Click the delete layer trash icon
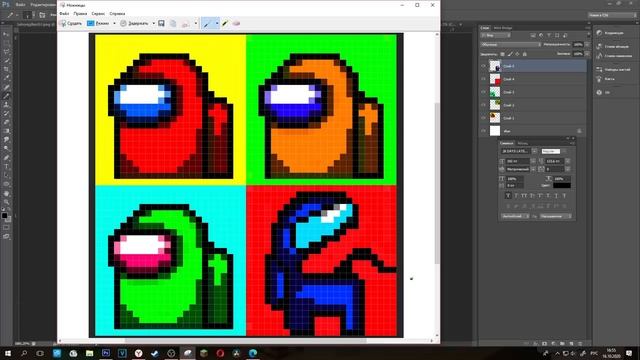 point(580,344)
